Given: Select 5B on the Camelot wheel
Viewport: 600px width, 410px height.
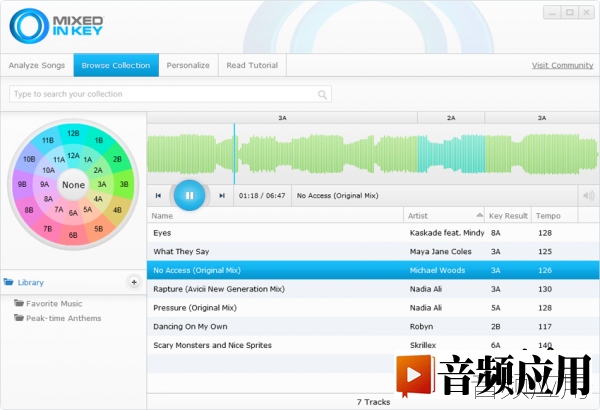Looking at the screenshot, I should click(99, 229).
